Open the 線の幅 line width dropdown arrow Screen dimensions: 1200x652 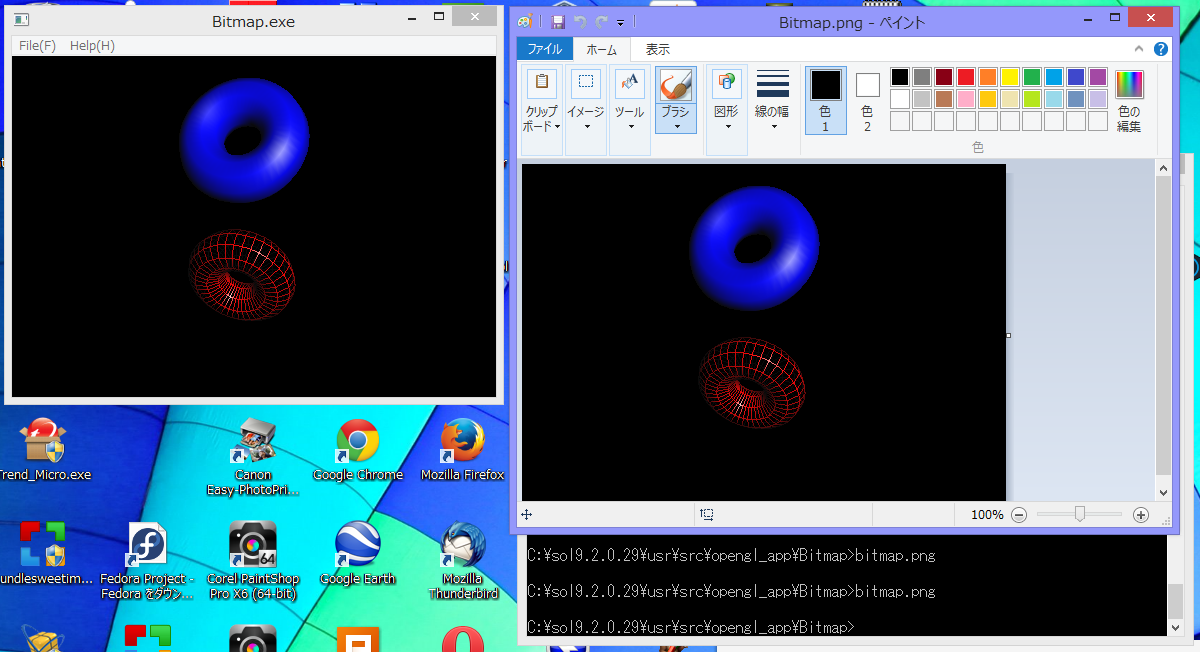[772, 126]
